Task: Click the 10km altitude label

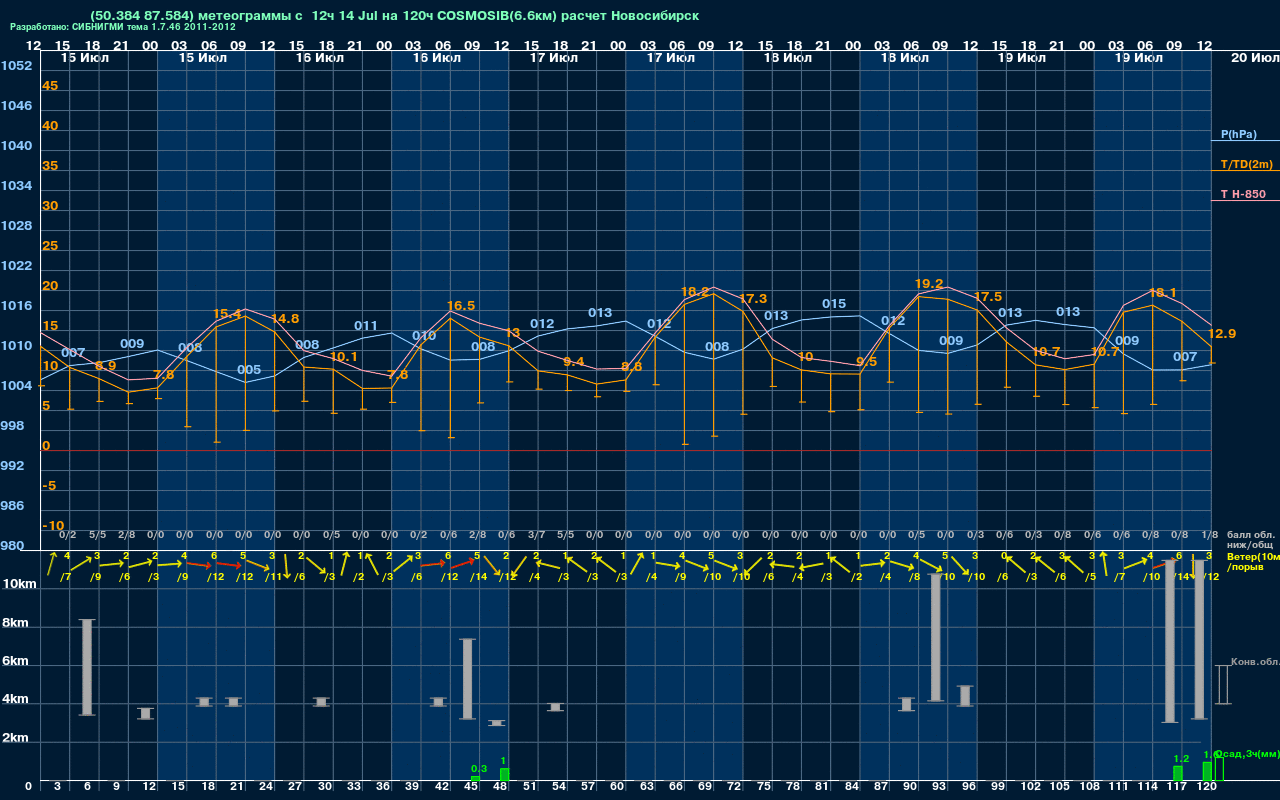Action: coord(20,584)
